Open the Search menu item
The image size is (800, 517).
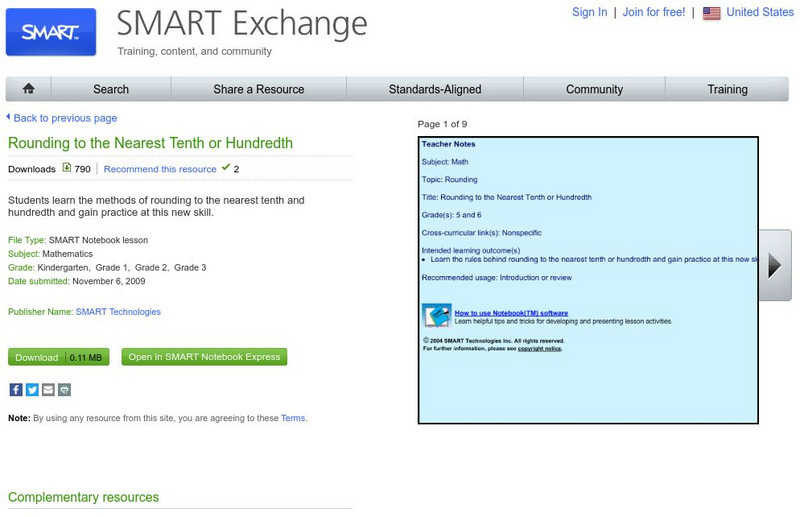click(111, 89)
